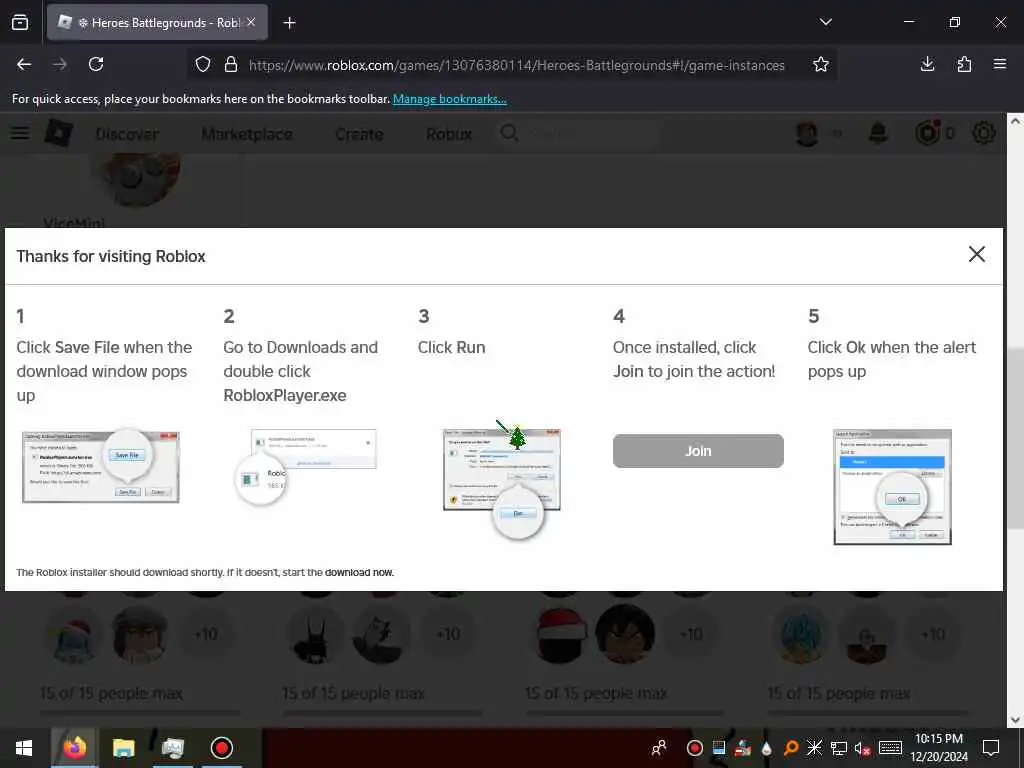Screen dimensions: 1024x768
Task: Open the clock showing 10:15 PM
Action: point(939,748)
